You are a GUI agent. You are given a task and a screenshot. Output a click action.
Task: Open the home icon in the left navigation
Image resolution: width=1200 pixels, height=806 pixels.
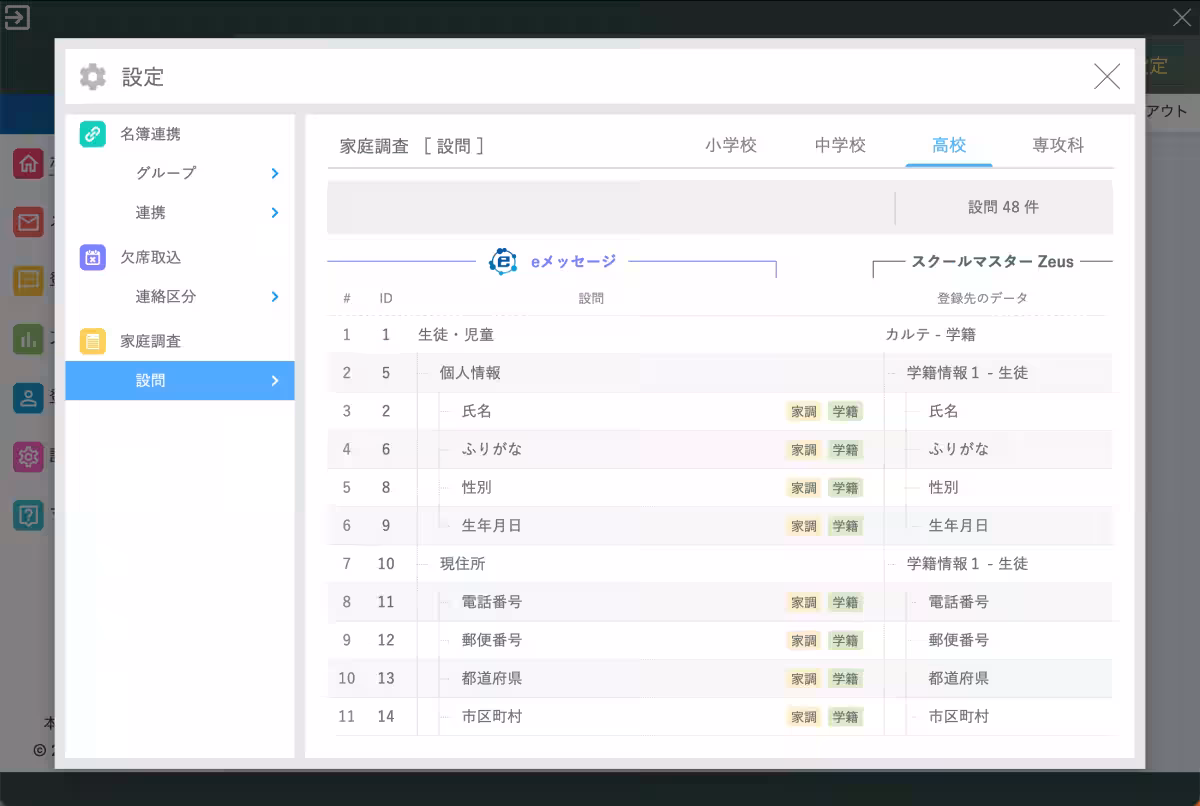[x=30, y=163]
